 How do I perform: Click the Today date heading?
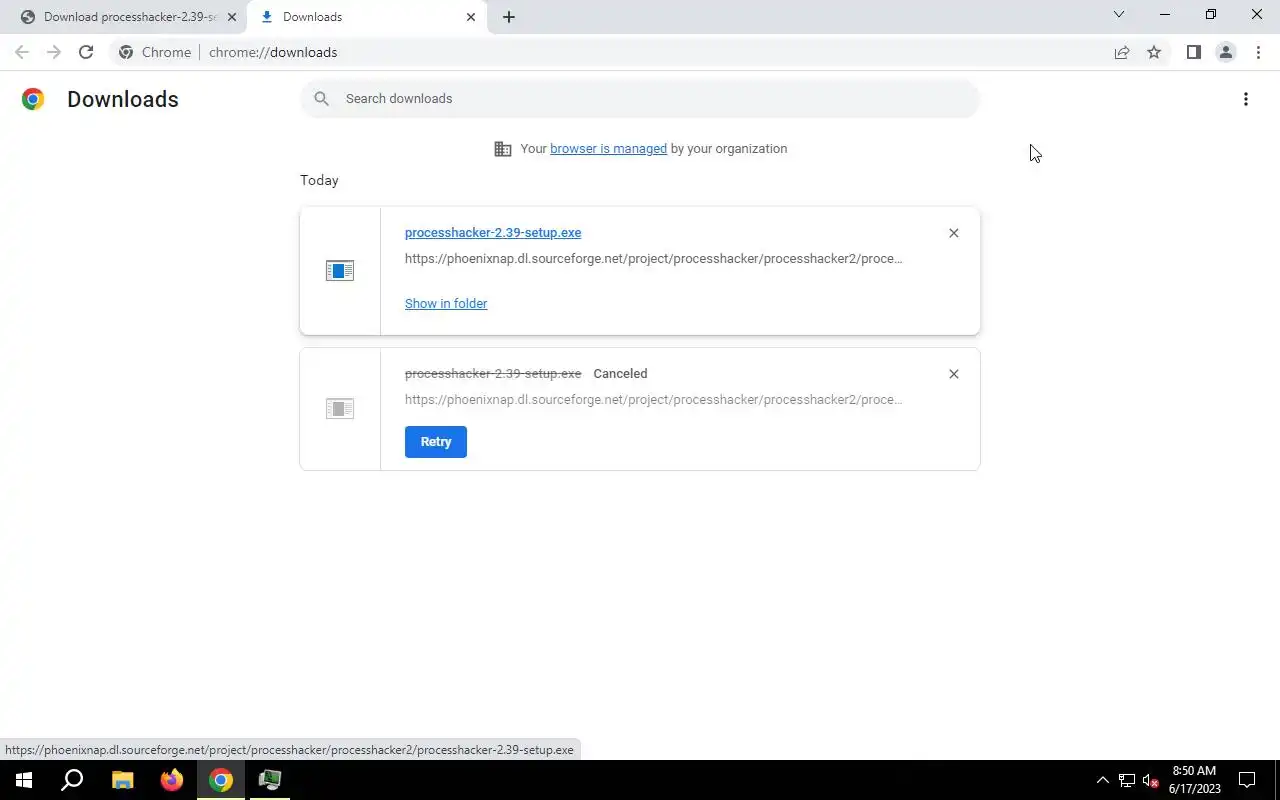point(319,180)
